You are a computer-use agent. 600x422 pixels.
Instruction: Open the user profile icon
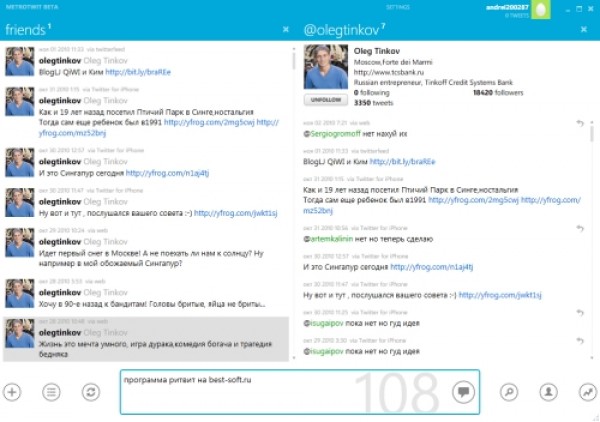coord(548,392)
